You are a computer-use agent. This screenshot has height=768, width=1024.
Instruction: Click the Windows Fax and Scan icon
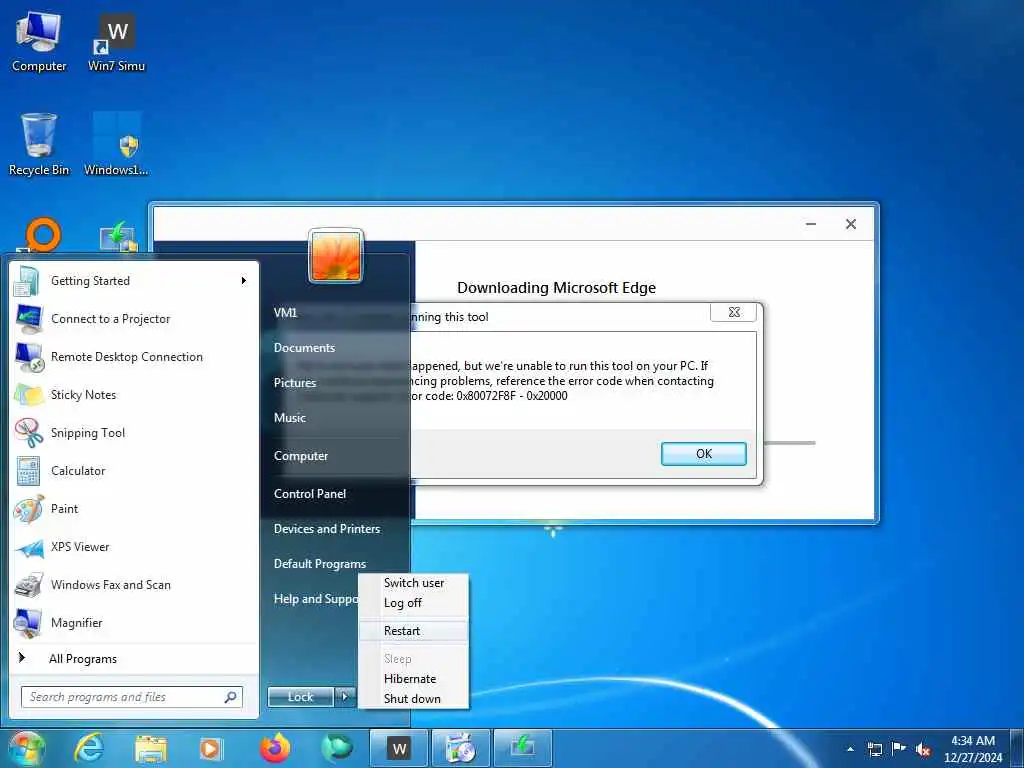[29, 585]
